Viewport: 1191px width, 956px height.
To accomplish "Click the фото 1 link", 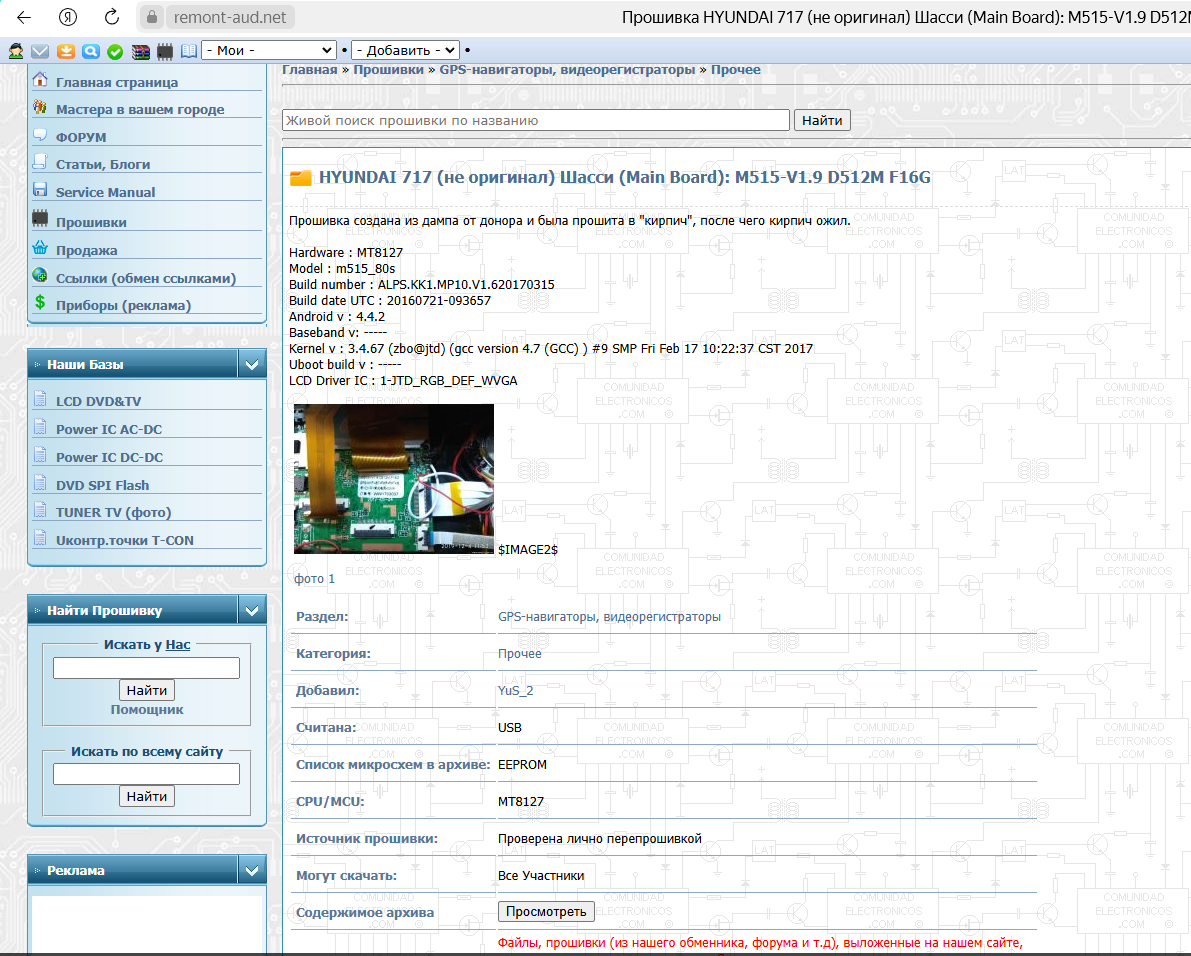I will pyautogui.click(x=314, y=579).
